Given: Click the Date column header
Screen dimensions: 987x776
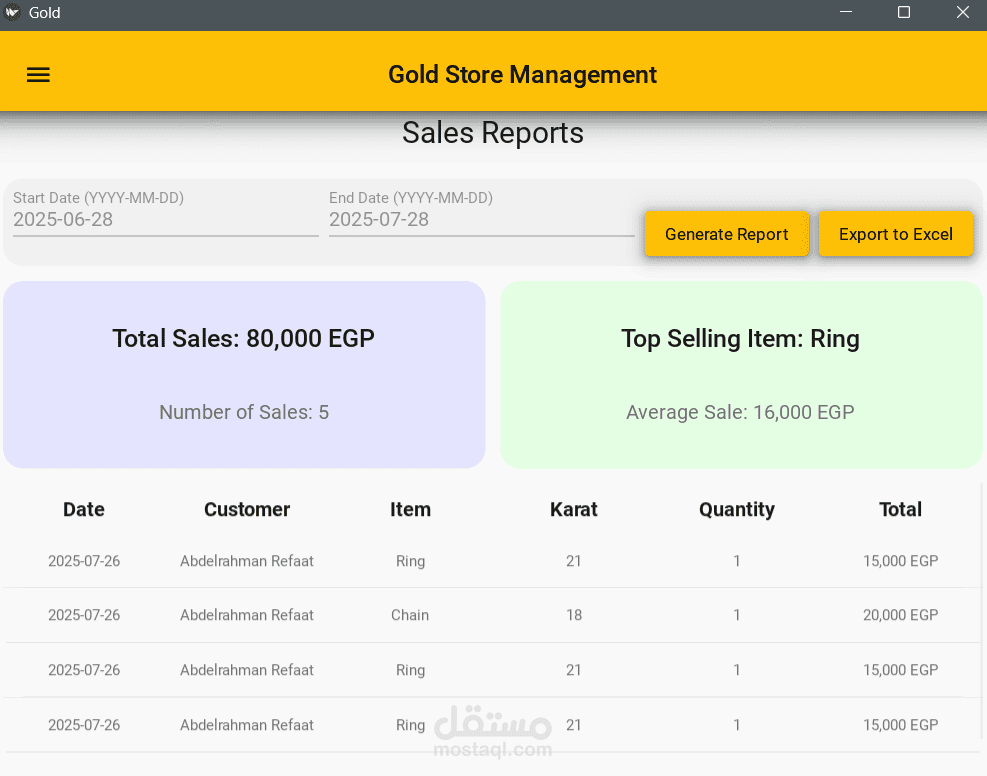Looking at the screenshot, I should (x=84, y=509).
